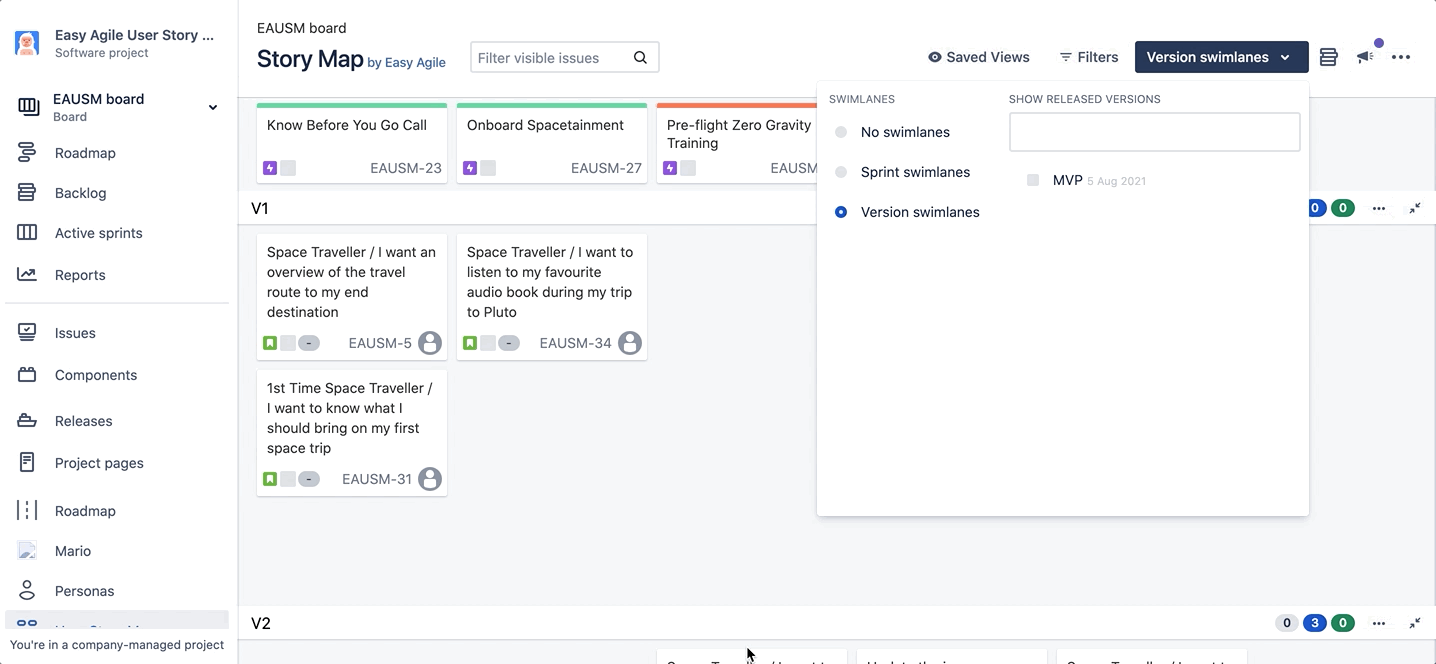The height and width of the screenshot is (664, 1436).
Task: Select the Version swimlanes radio option
Action: [841, 212]
